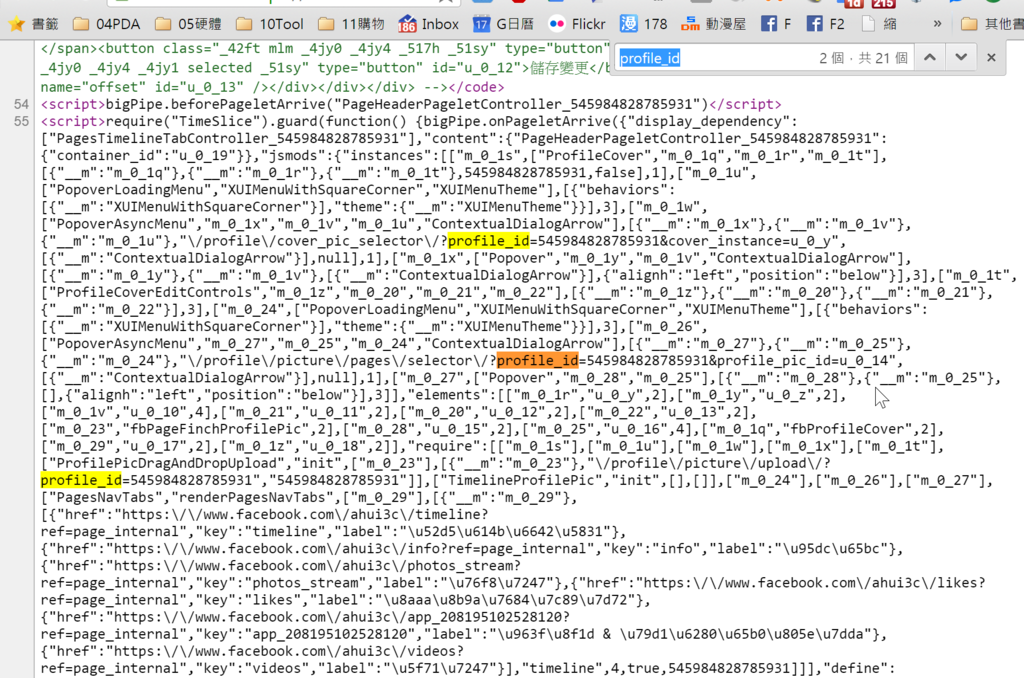Open the 11購物 bookmark folder
Screen dimensions: 1024x678
pyautogui.click(x=351, y=24)
